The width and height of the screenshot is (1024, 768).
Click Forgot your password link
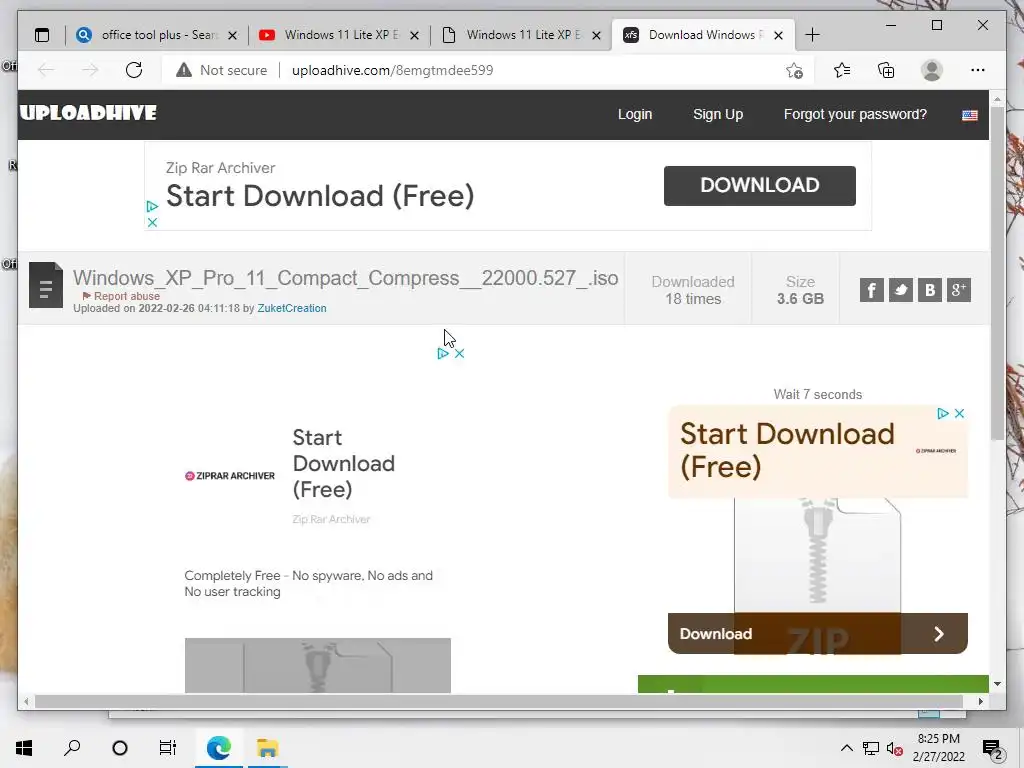coord(855,114)
